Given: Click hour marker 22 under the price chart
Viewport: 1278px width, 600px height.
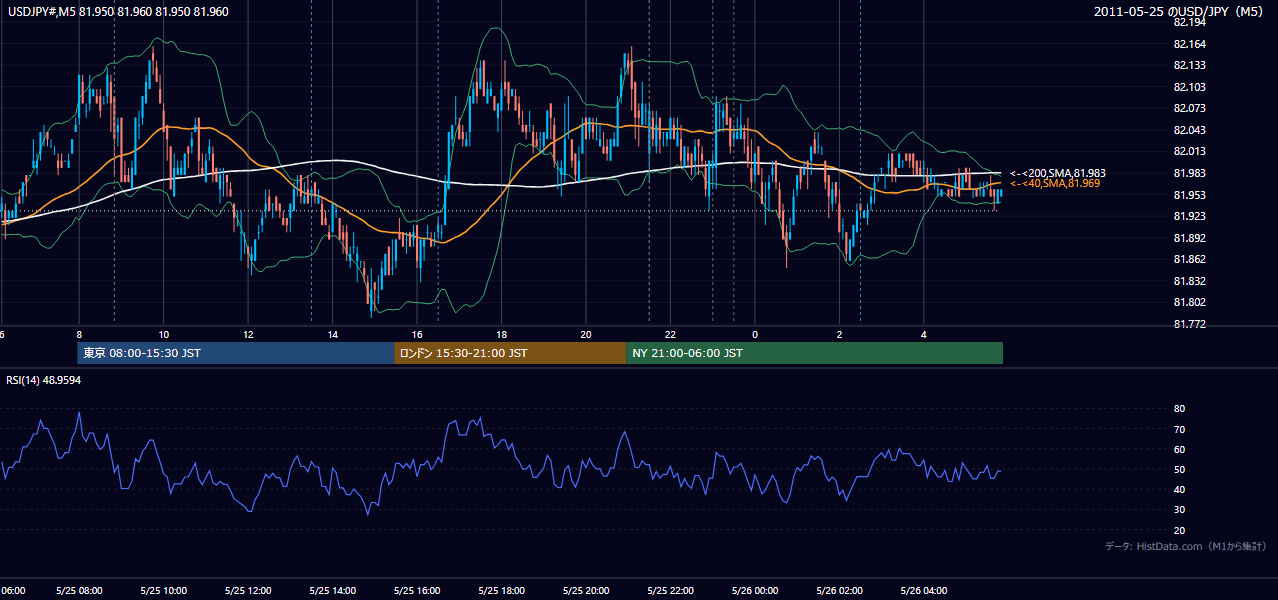Looking at the screenshot, I should point(671,334).
